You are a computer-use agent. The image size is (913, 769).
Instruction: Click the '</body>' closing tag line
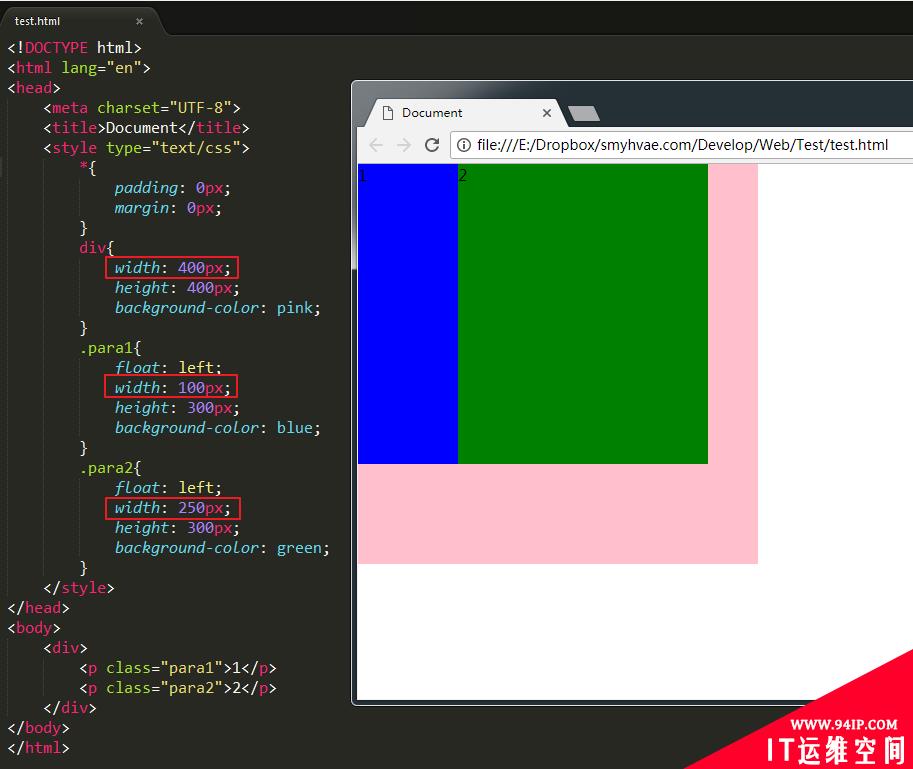[38, 728]
